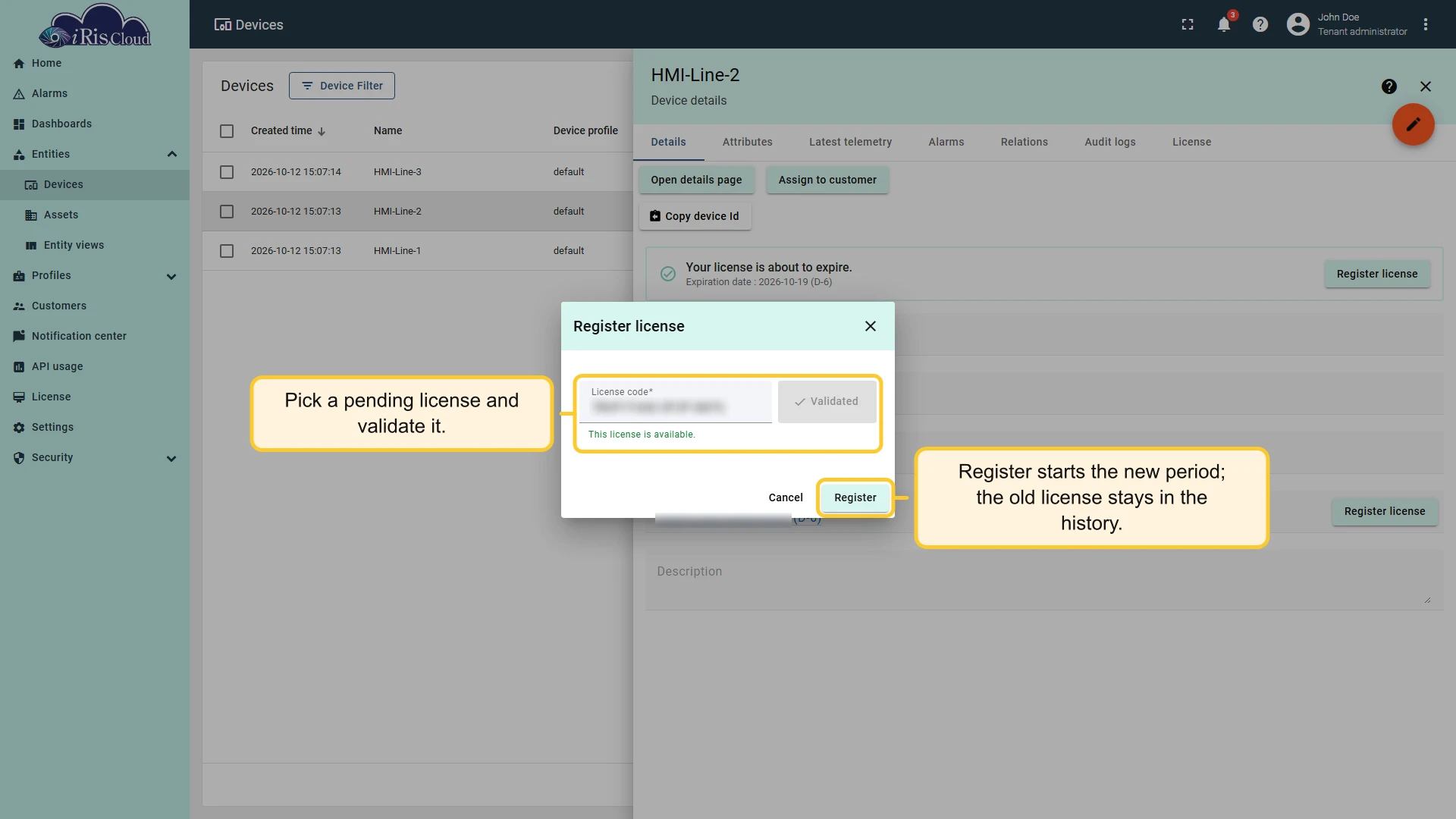Copy the device Id
This screenshot has height=819, width=1456.
click(695, 216)
